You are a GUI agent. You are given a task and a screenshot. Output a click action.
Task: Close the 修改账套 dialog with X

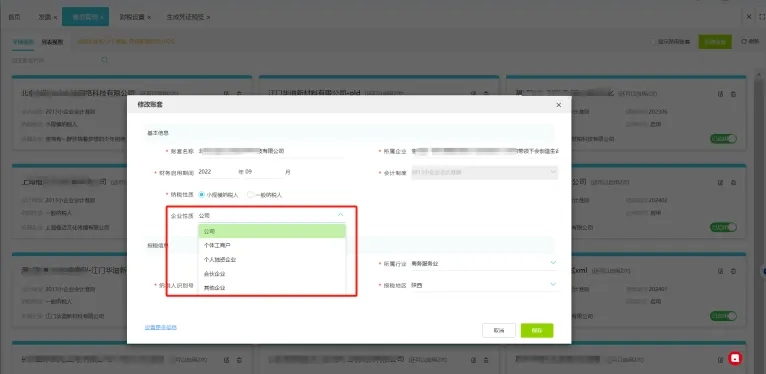coord(558,105)
